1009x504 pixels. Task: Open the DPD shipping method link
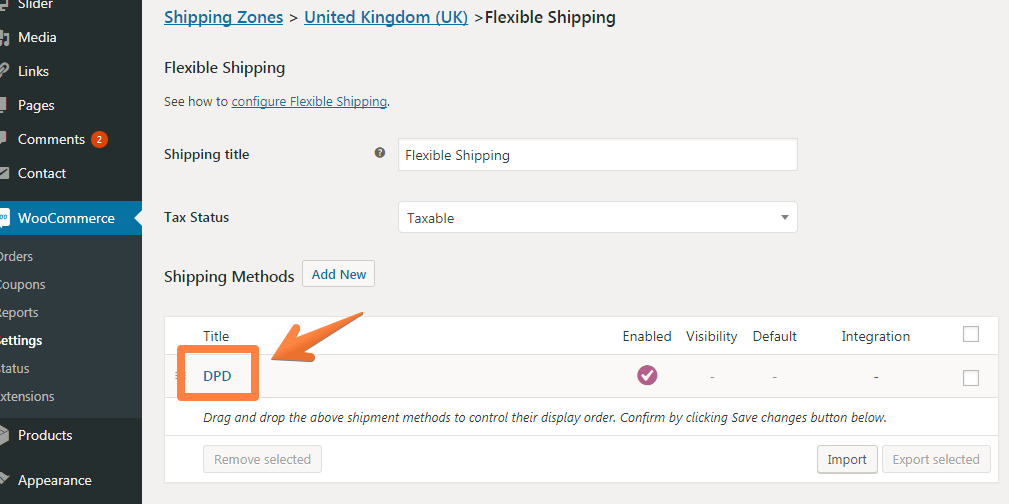pos(217,376)
